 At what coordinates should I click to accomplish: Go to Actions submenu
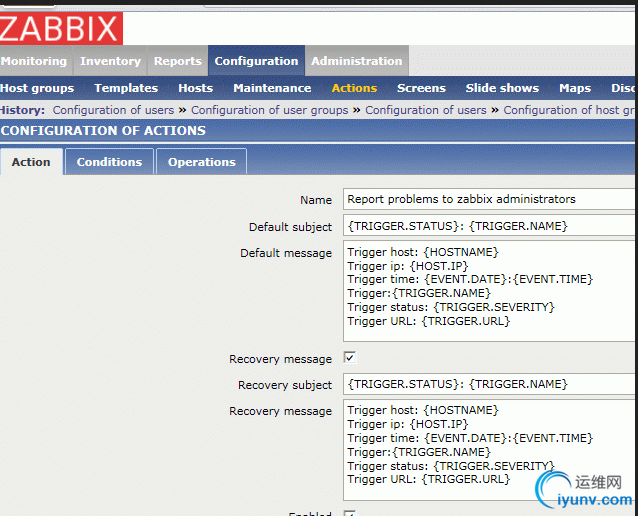pyautogui.click(x=354, y=88)
